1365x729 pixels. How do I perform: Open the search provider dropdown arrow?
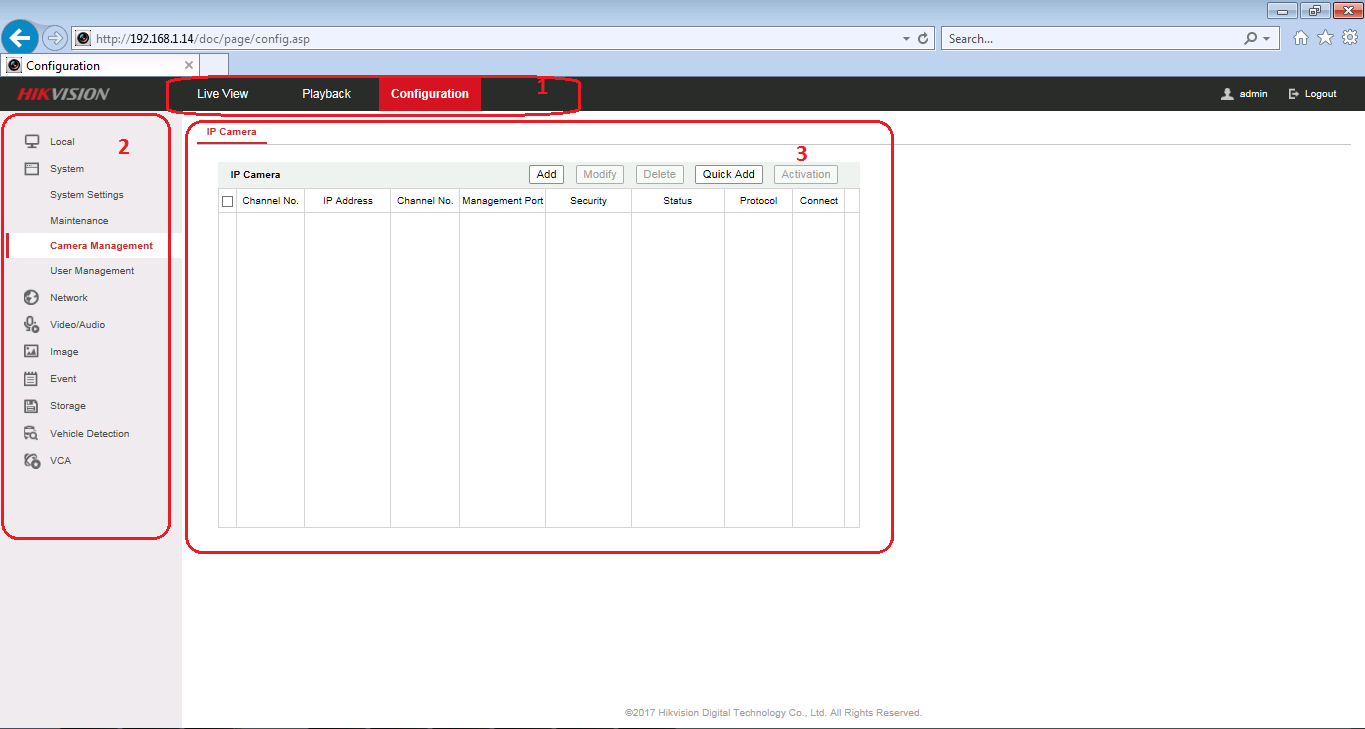[1267, 39]
